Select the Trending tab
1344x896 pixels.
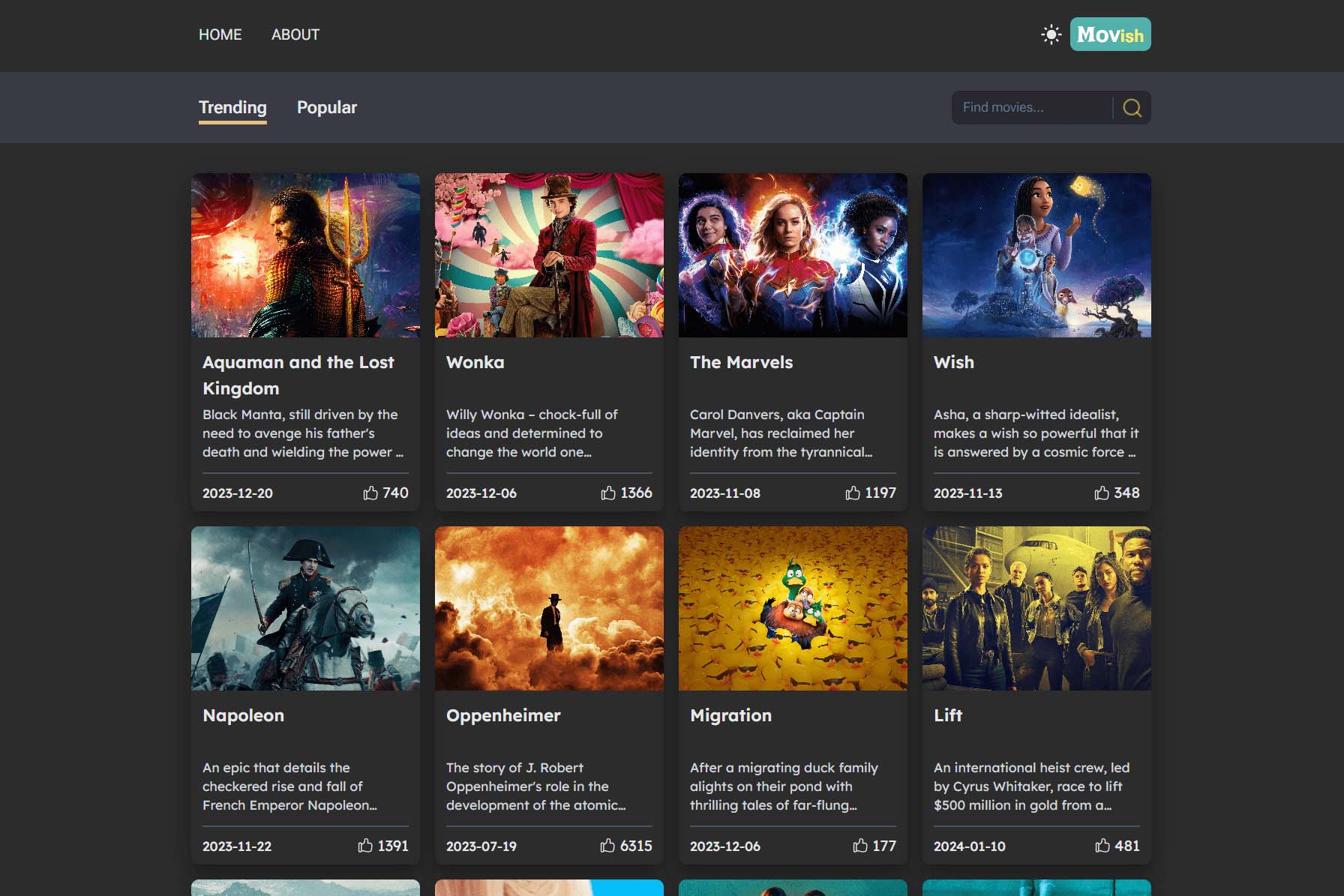232,108
